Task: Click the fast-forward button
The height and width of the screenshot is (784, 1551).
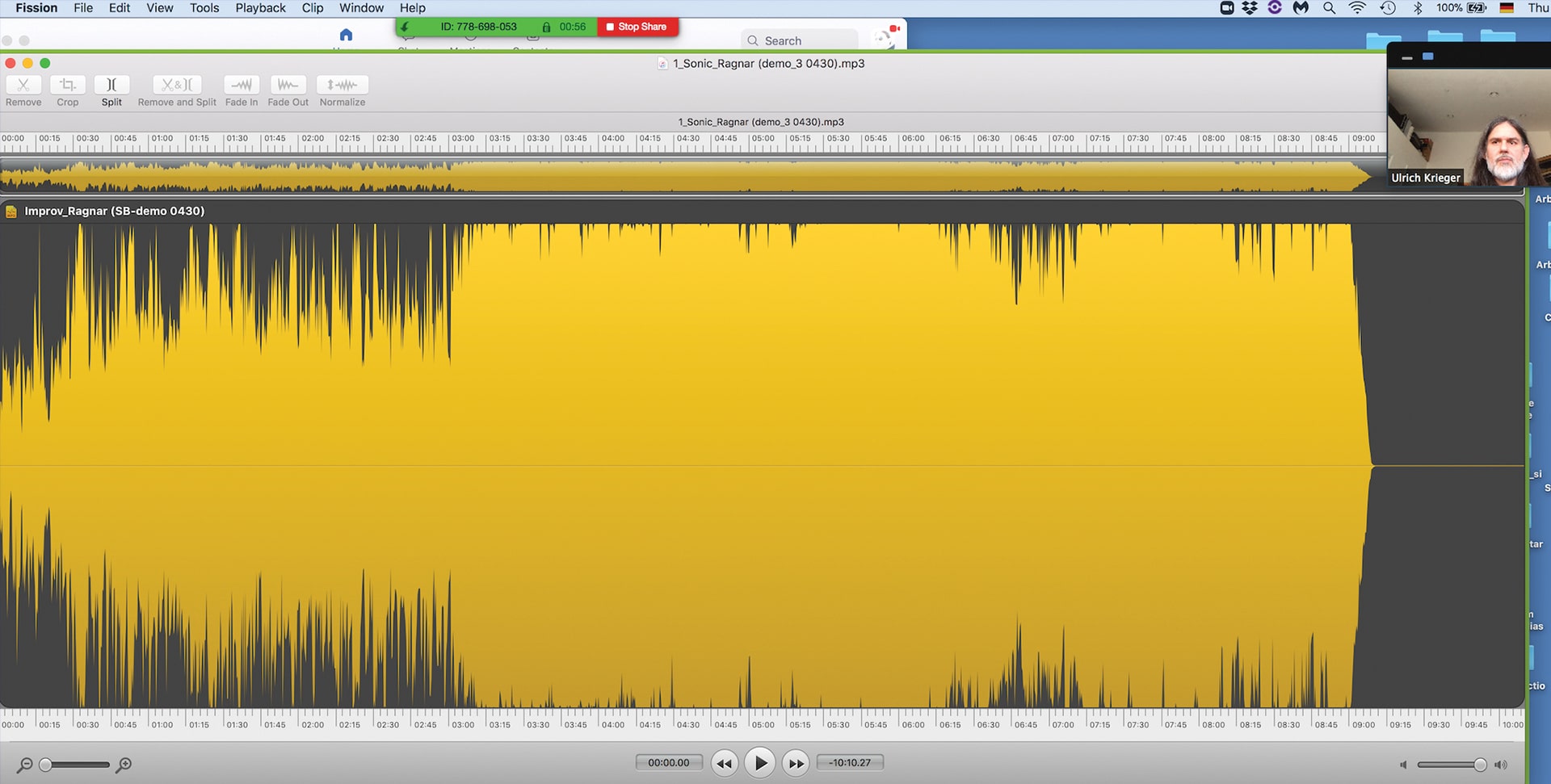Action: (796, 763)
